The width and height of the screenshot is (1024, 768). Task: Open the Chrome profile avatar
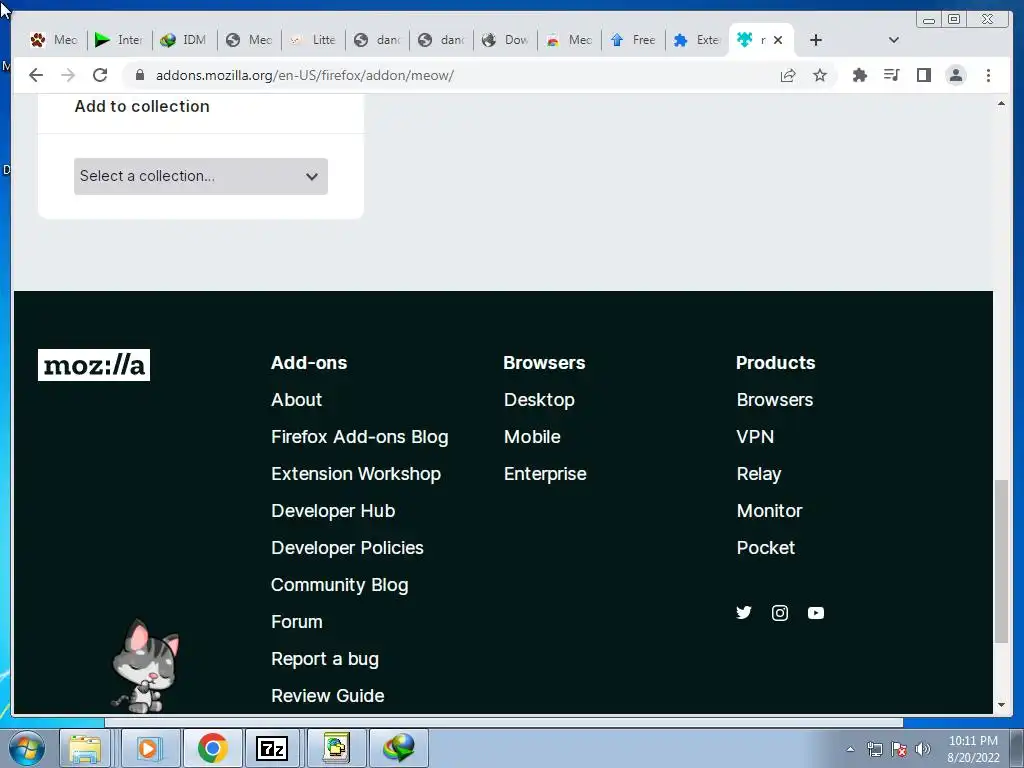(956, 75)
